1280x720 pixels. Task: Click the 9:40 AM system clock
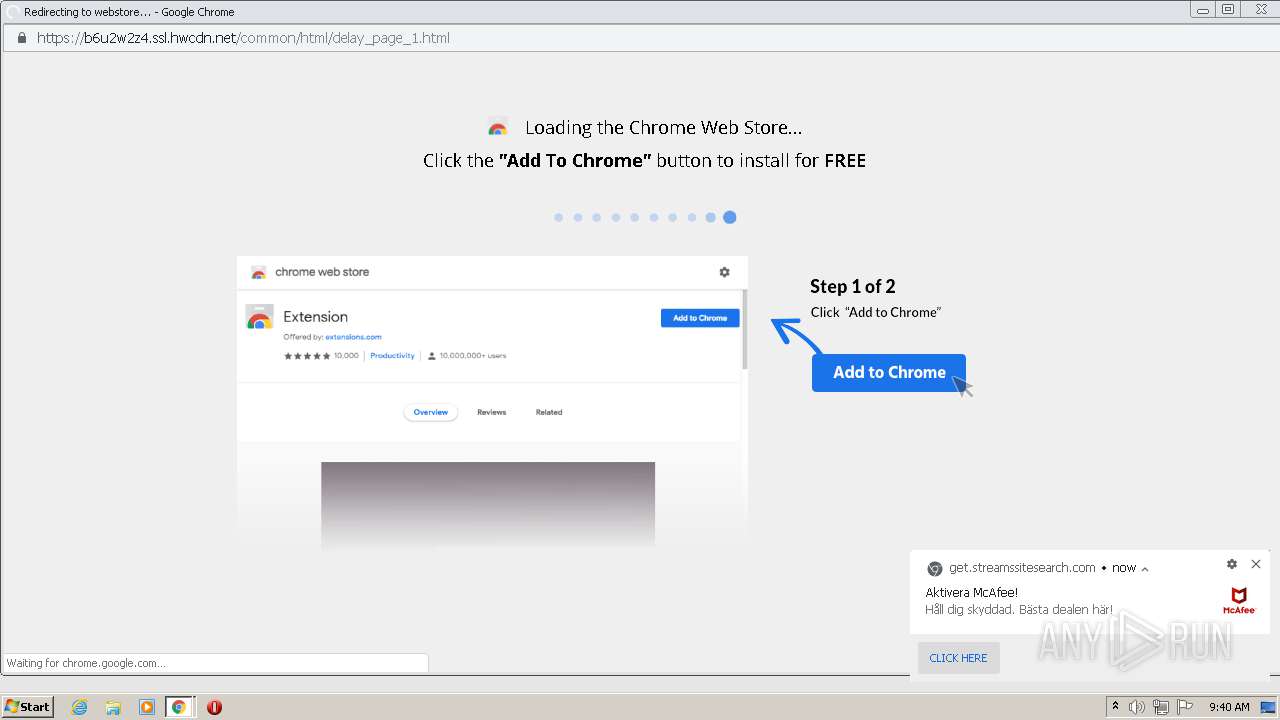(1229, 707)
